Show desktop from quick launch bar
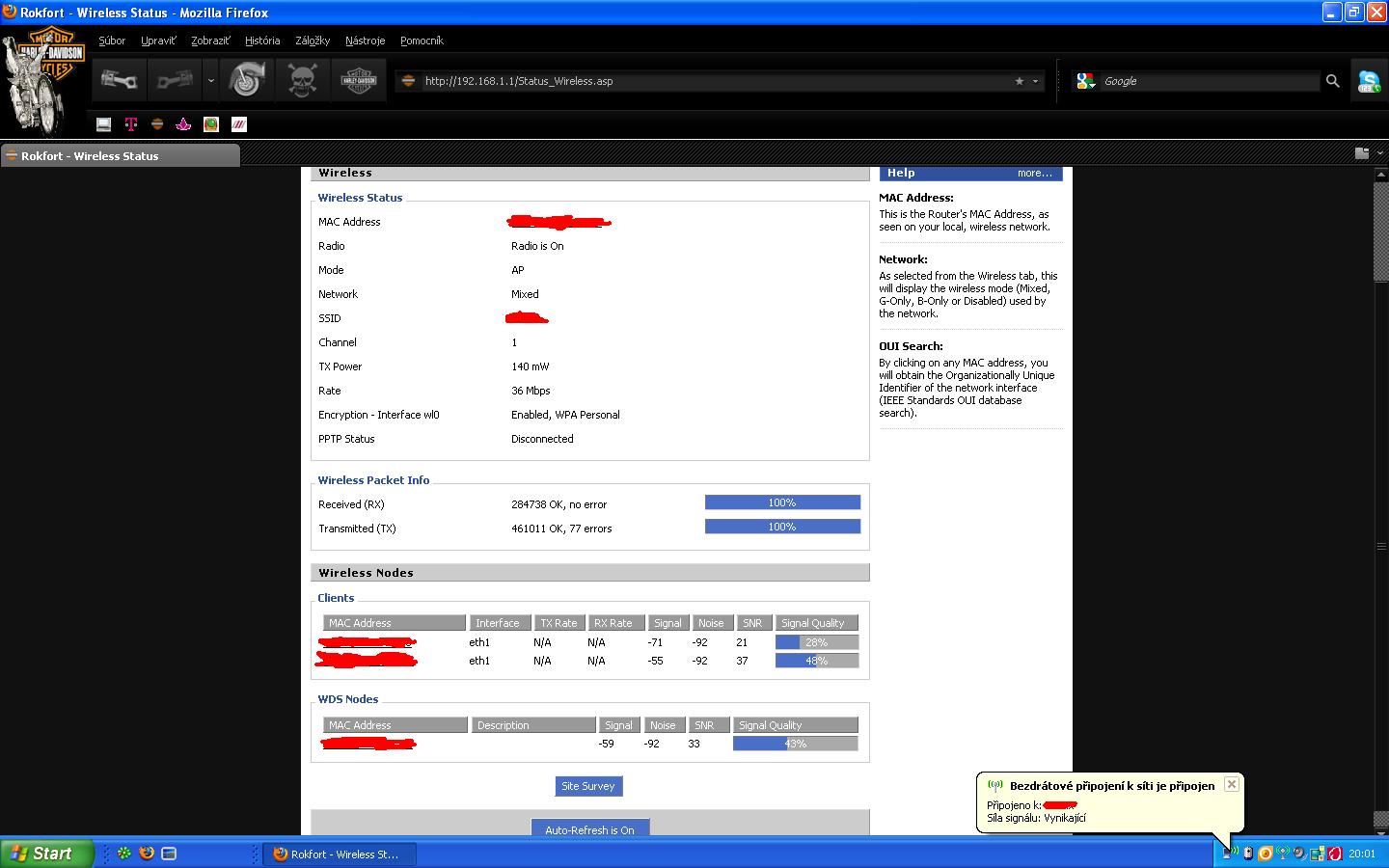 tap(169, 853)
